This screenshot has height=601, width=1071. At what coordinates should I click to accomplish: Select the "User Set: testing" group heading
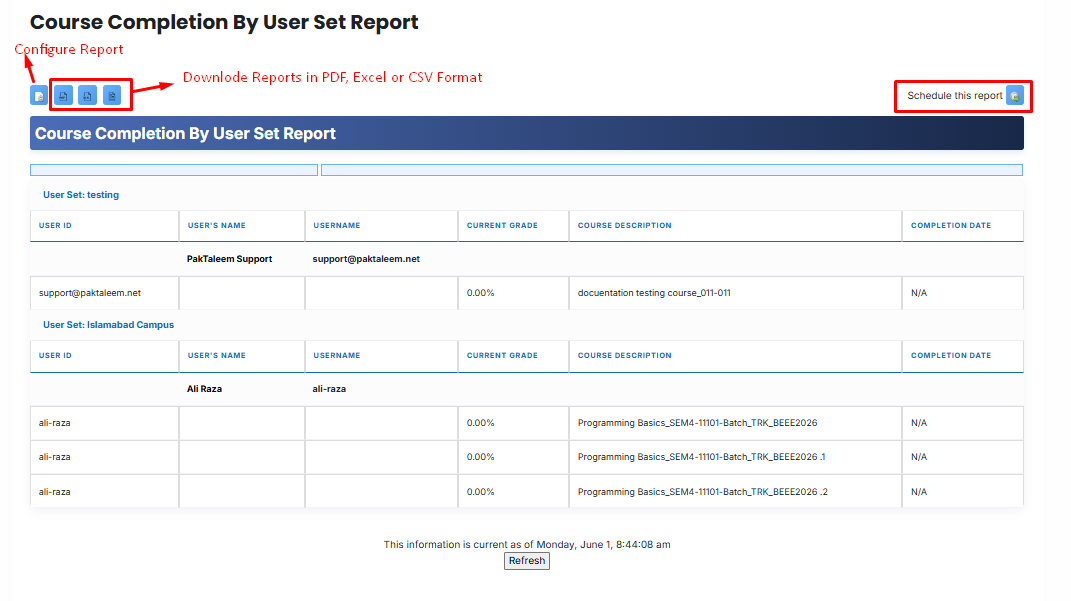pyautogui.click(x=81, y=195)
